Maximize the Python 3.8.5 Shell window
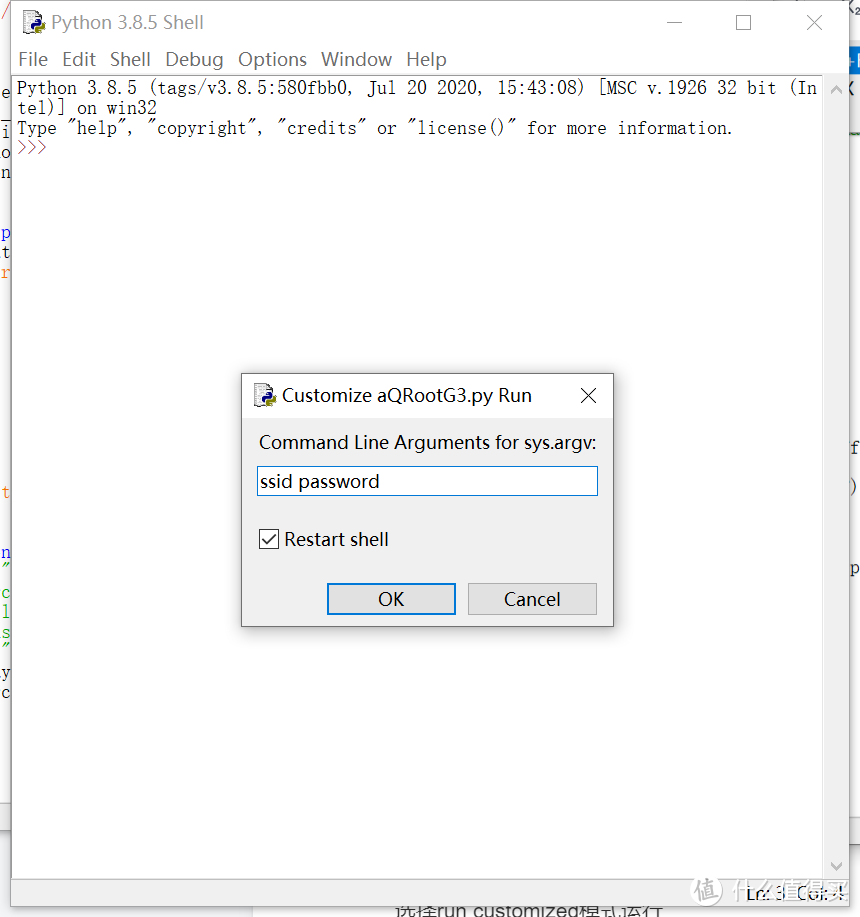This screenshot has height=917, width=860. (744, 23)
